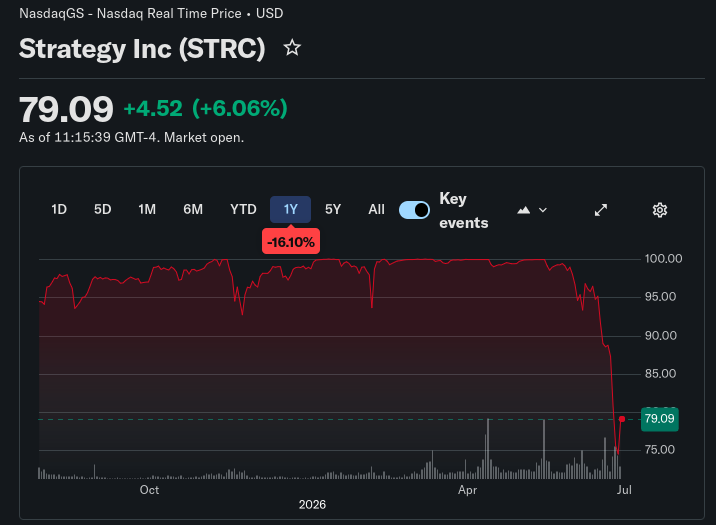Click the large 79.09 price heading
Image resolution: width=716 pixels, height=525 pixels.
pyautogui.click(x=66, y=110)
